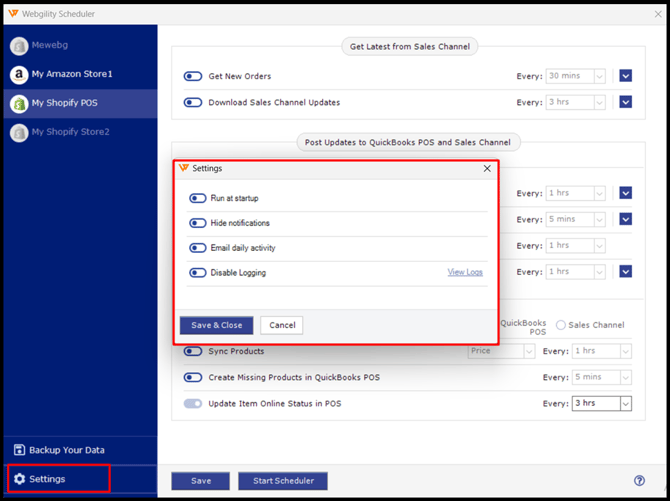Click the Settings gear icon
Image resolution: width=670 pixels, height=501 pixels.
19,479
